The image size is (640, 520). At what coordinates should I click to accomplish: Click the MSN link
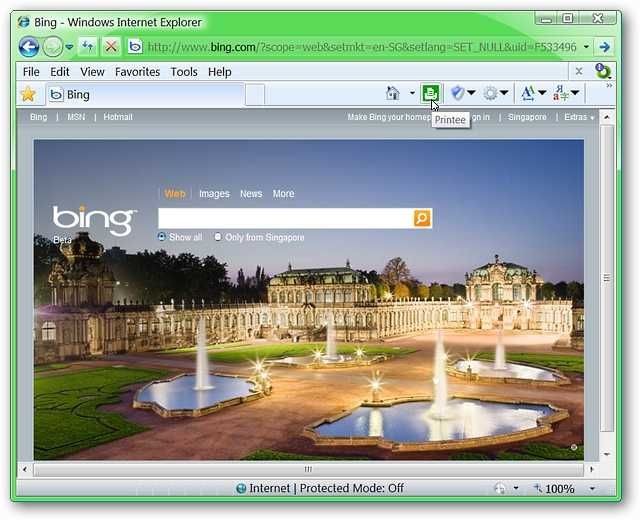(x=76, y=117)
